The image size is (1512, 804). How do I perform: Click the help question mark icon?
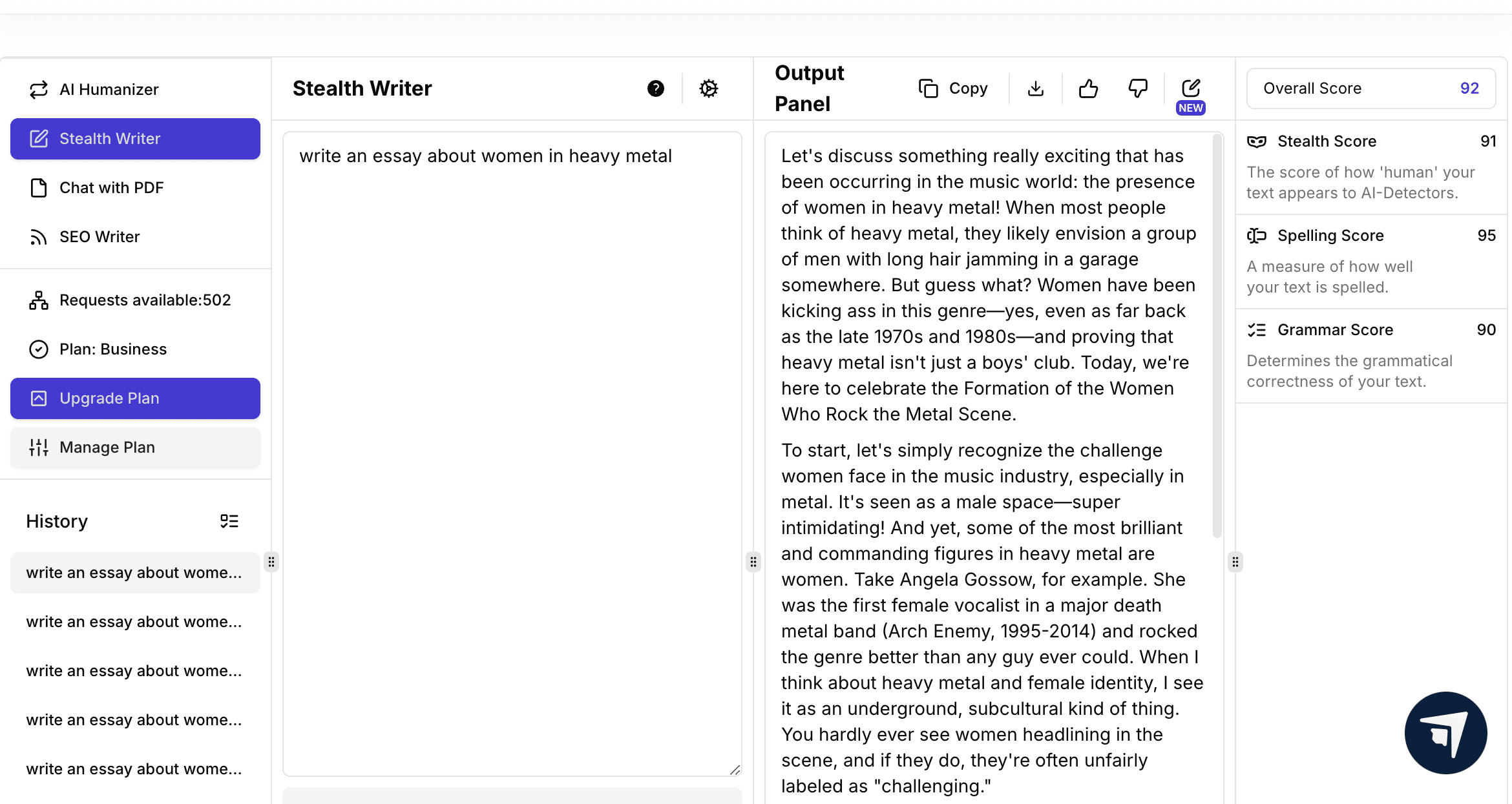click(x=655, y=88)
